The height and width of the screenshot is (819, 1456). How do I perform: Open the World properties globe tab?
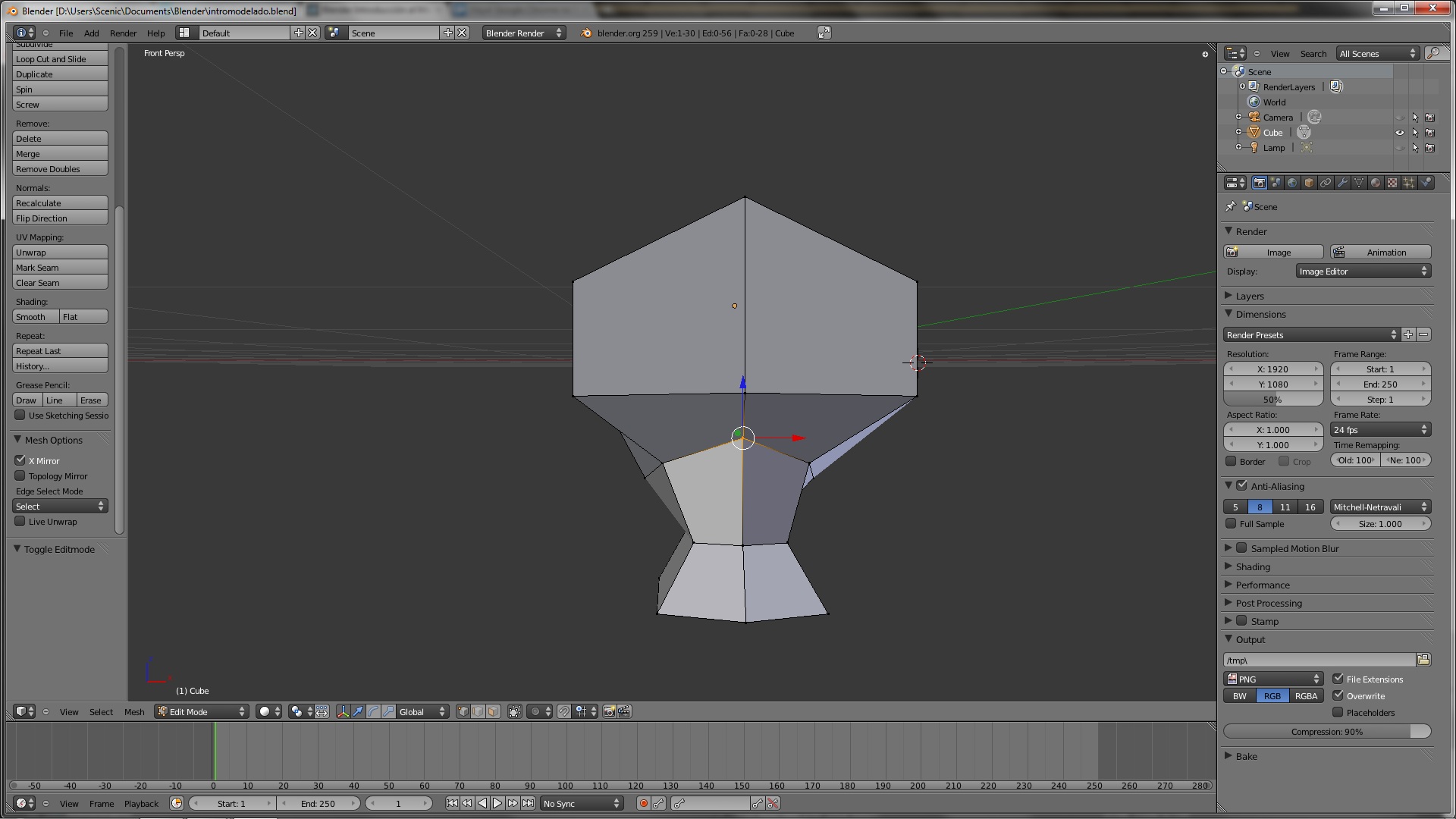point(1292,183)
